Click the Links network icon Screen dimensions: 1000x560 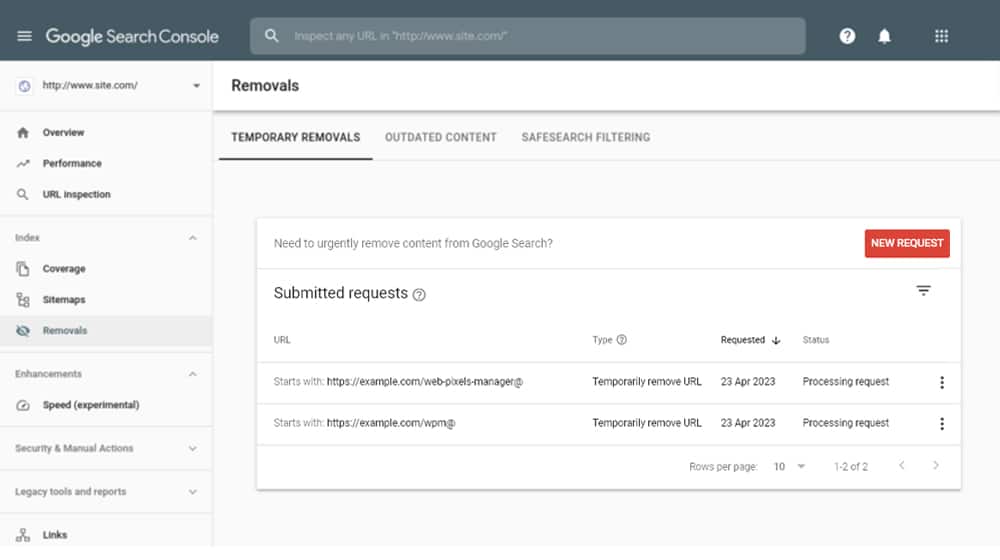(23, 535)
